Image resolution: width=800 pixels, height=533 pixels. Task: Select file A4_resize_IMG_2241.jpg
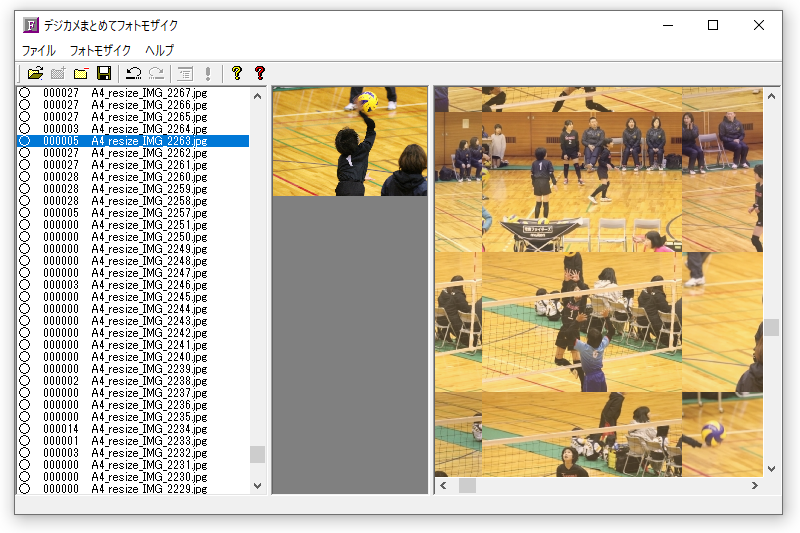pyautogui.click(x=149, y=344)
